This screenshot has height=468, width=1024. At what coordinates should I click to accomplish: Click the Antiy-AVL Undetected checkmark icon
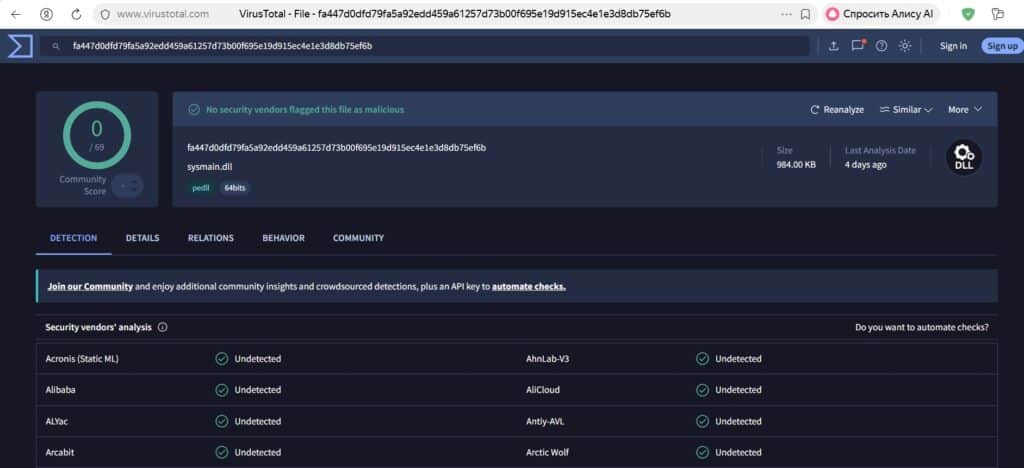click(703, 422)
